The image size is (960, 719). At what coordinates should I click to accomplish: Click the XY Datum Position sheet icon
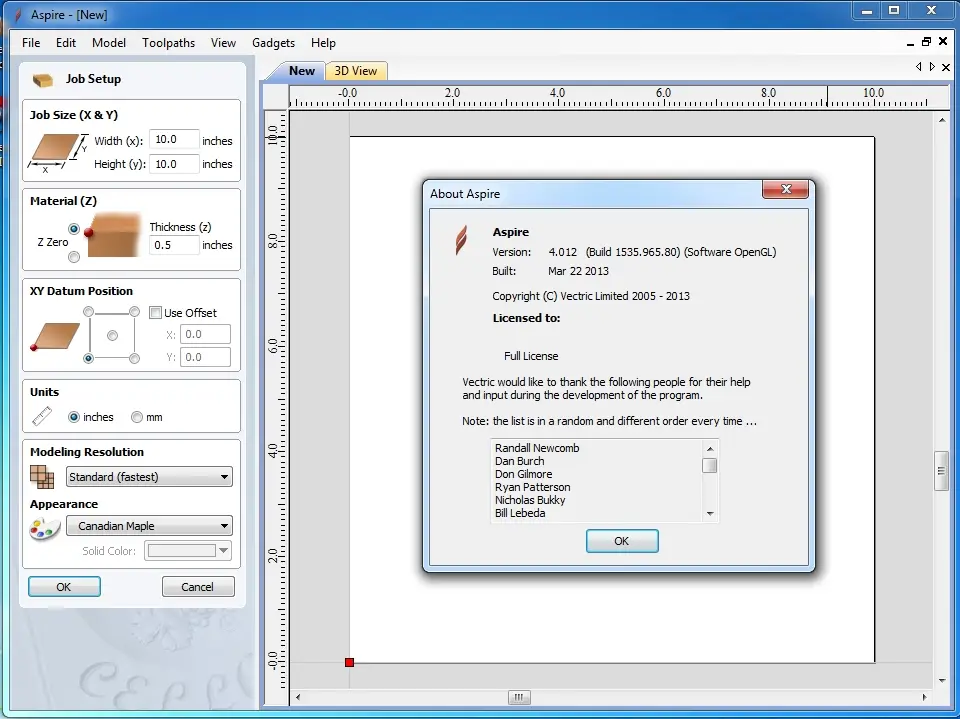[x=55, y=337]
